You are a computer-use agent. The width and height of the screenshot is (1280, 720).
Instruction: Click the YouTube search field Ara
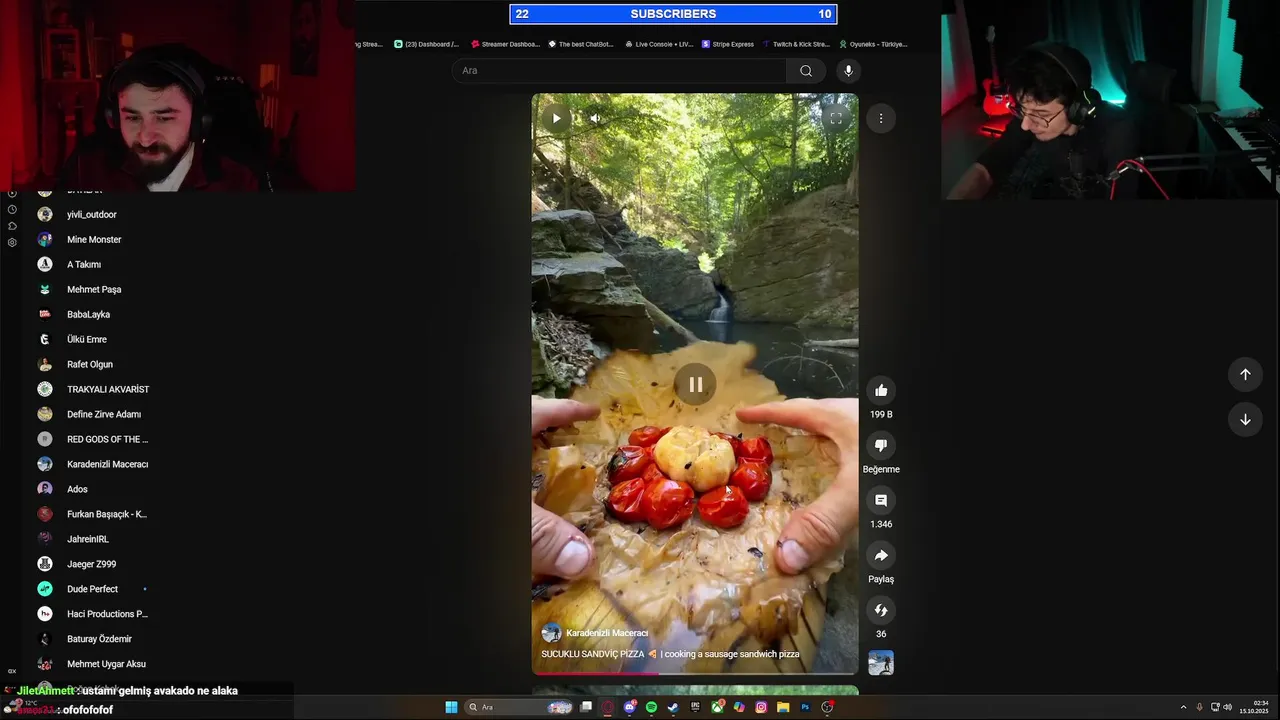point(620,71)
